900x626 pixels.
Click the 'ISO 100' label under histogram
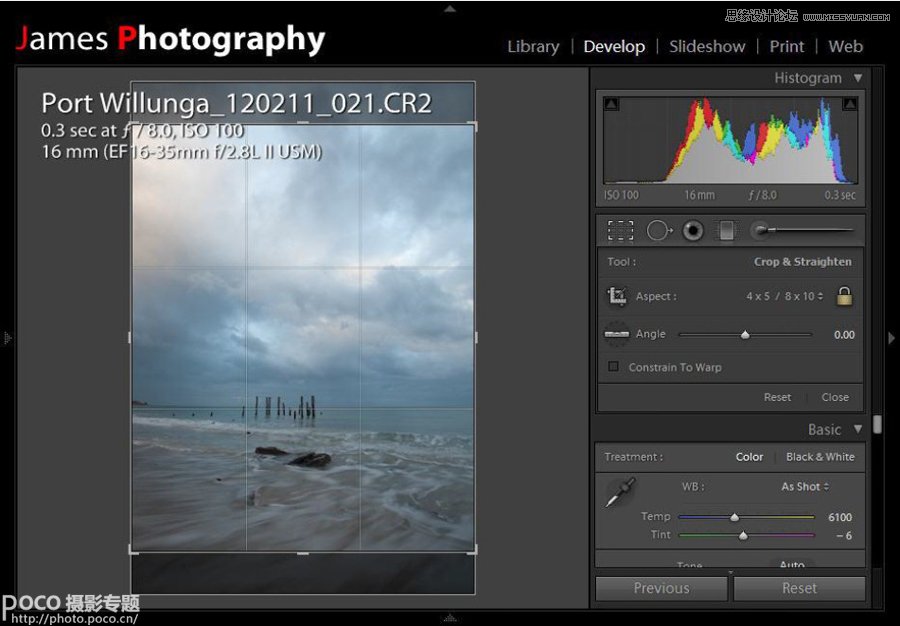click(620, 195)
